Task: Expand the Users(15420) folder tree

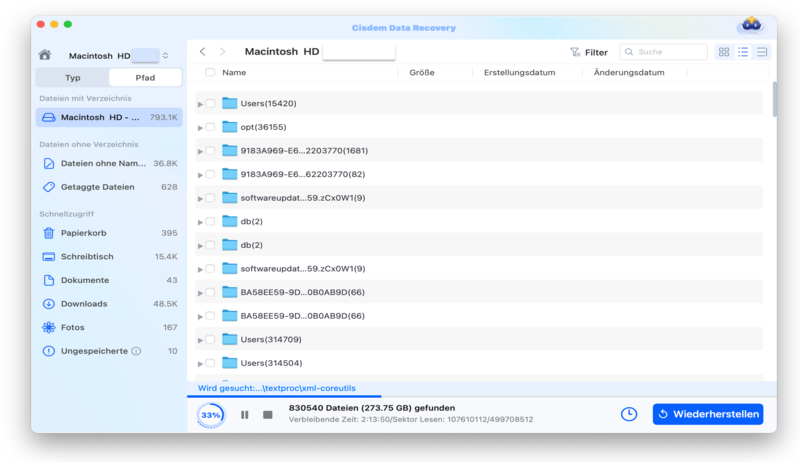Action: pyautogui.click(x=200, y=104)
